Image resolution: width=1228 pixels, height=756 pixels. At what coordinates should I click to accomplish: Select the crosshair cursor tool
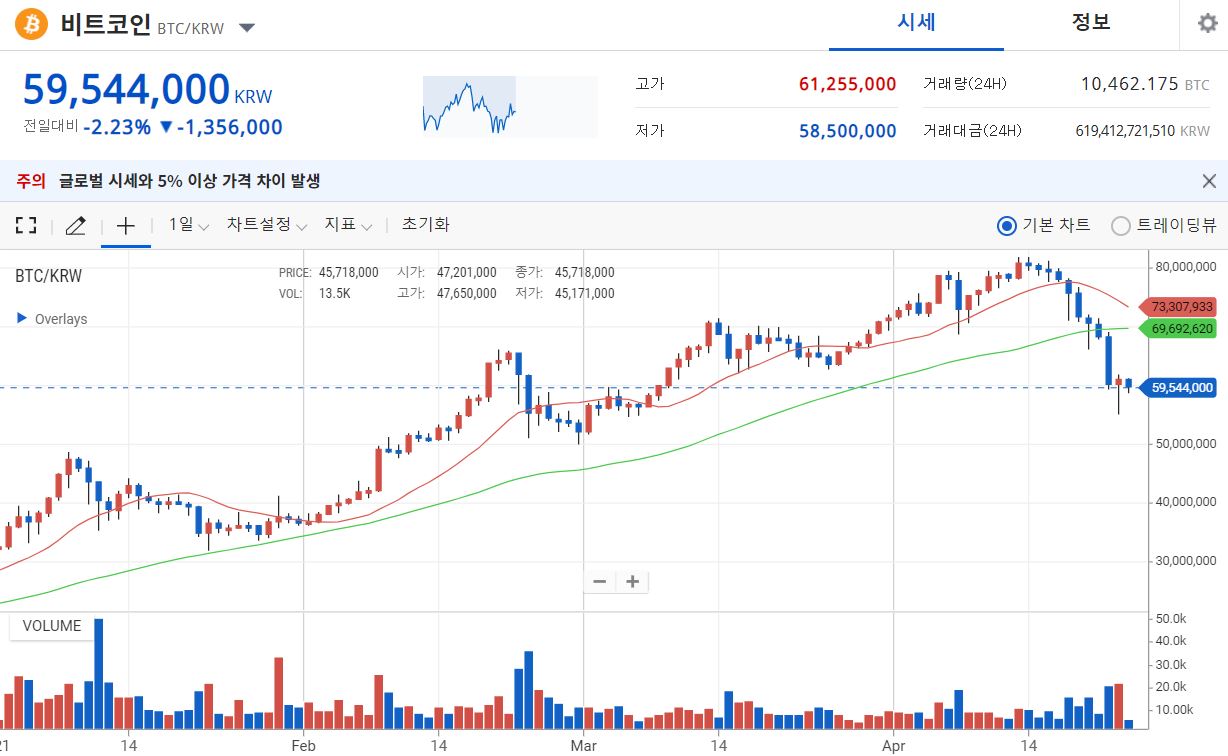(126, 226)
